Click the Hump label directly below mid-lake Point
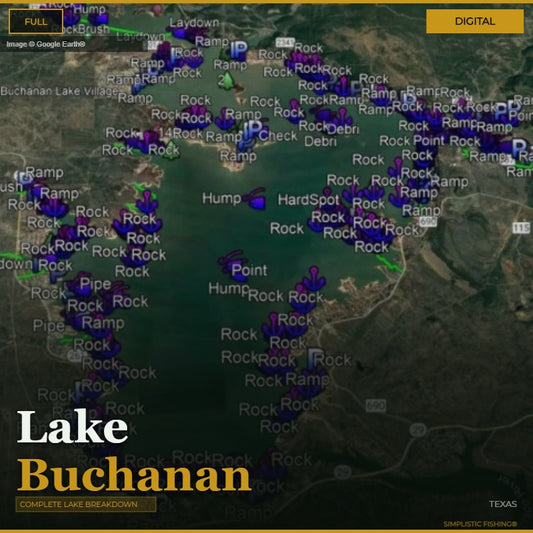533x533 pixels. point(228,289)
